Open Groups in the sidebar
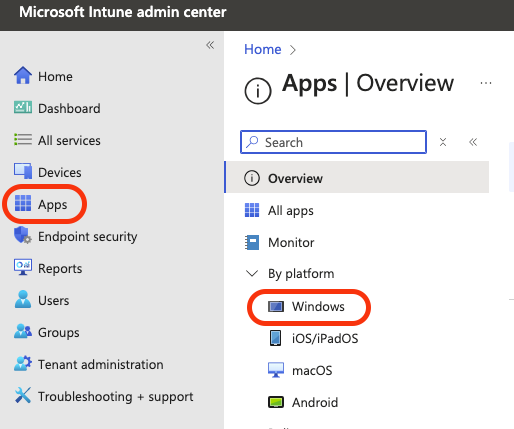 (x=59, y=333)
